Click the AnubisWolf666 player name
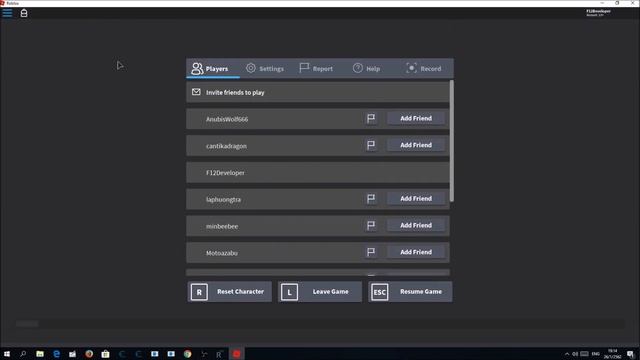The image size is (640, 360). (x=227, y=119)
